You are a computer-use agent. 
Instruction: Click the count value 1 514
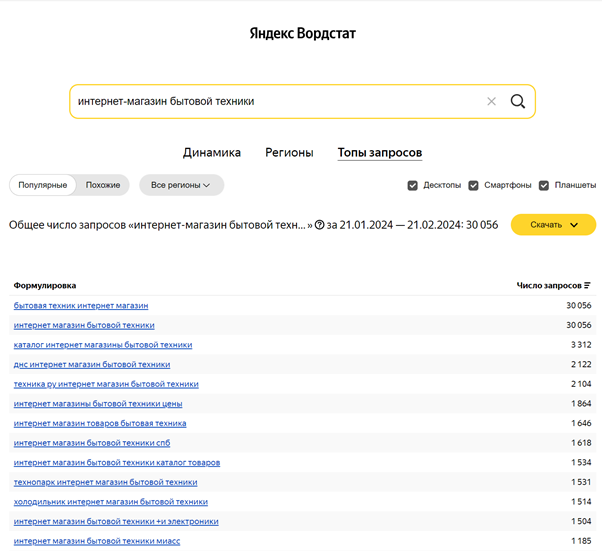pos(581,501)
